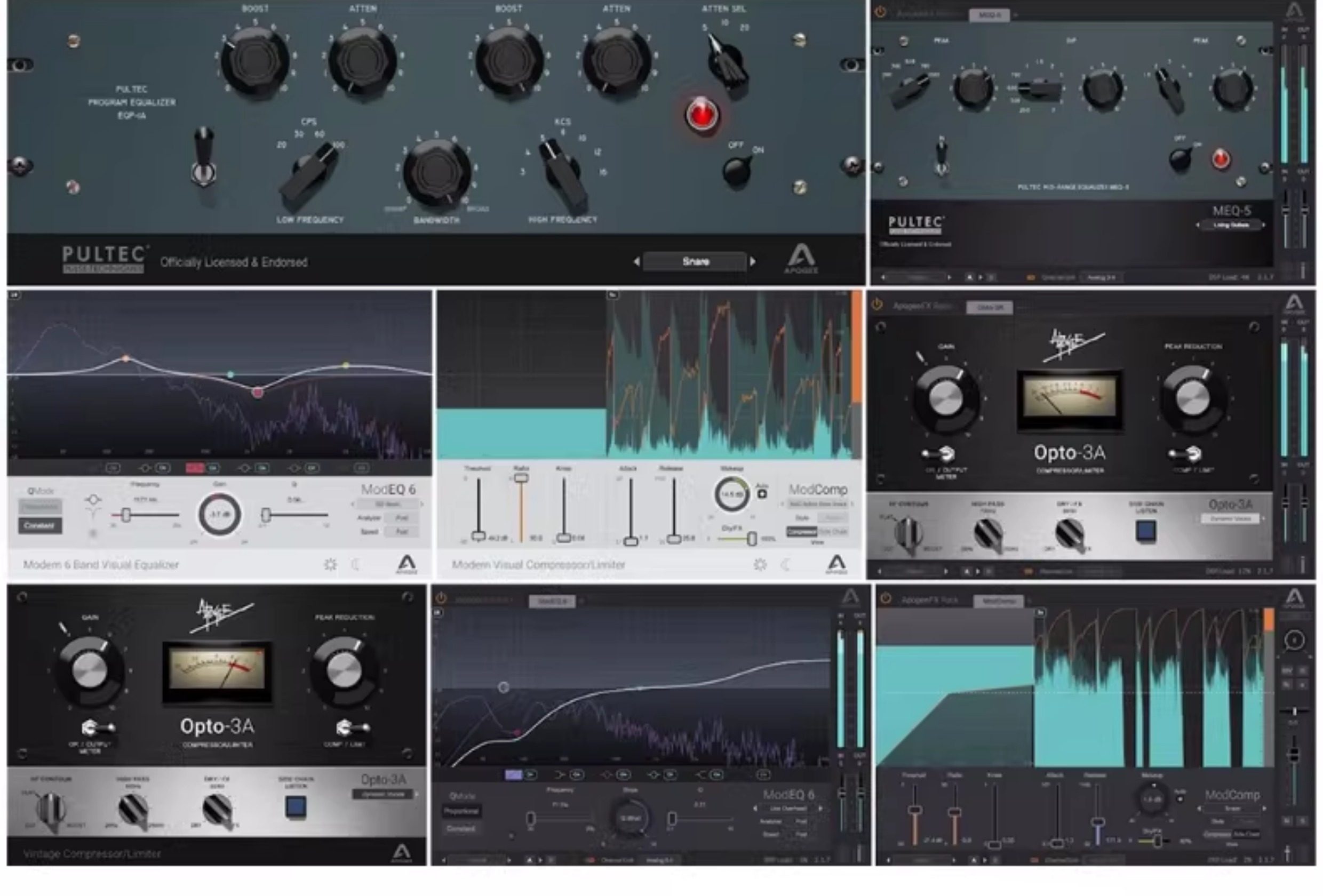Open the preset selector on the Vintage Compressor/Limiter Opto-3A
Screen dimensions: 1323x896
[x=382, y=794]
